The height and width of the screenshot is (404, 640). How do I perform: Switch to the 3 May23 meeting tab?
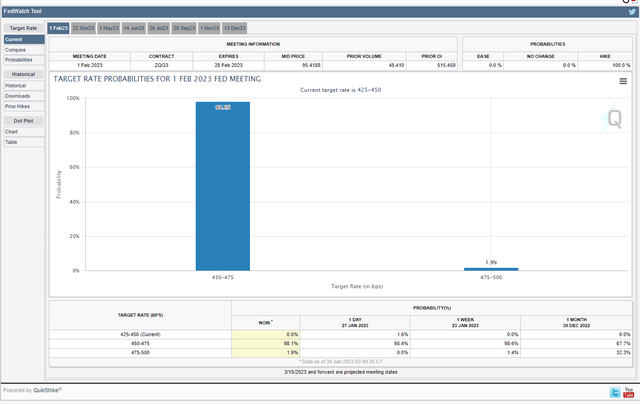point(109,28)
